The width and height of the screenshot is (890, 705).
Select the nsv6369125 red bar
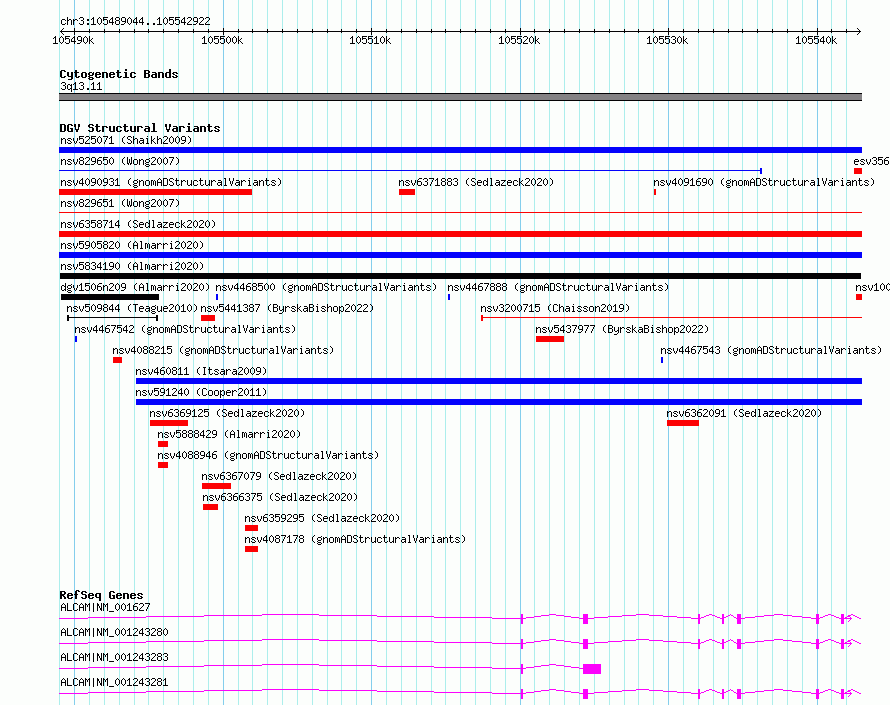pyautogui.click(x=169, y=423)
